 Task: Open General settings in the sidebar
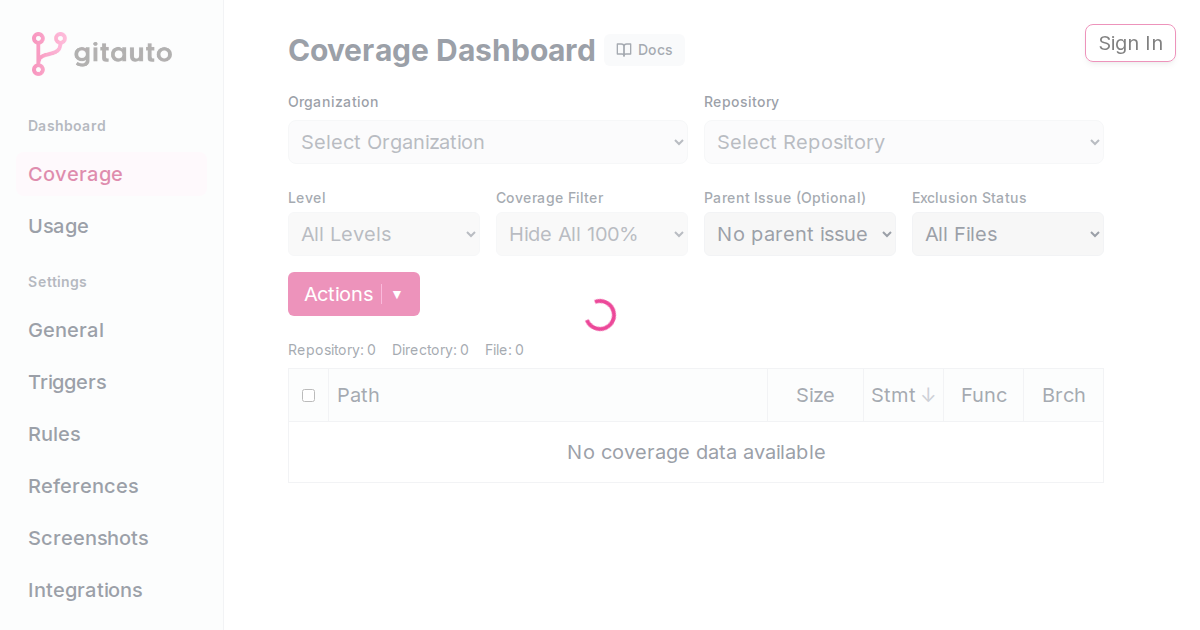pyautogui.click(x=111, y=330)
